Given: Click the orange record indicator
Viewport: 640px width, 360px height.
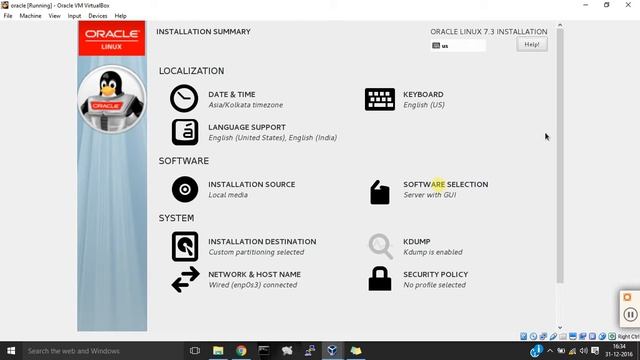Looking at the screenshot, I should click(x=627, y=297).
